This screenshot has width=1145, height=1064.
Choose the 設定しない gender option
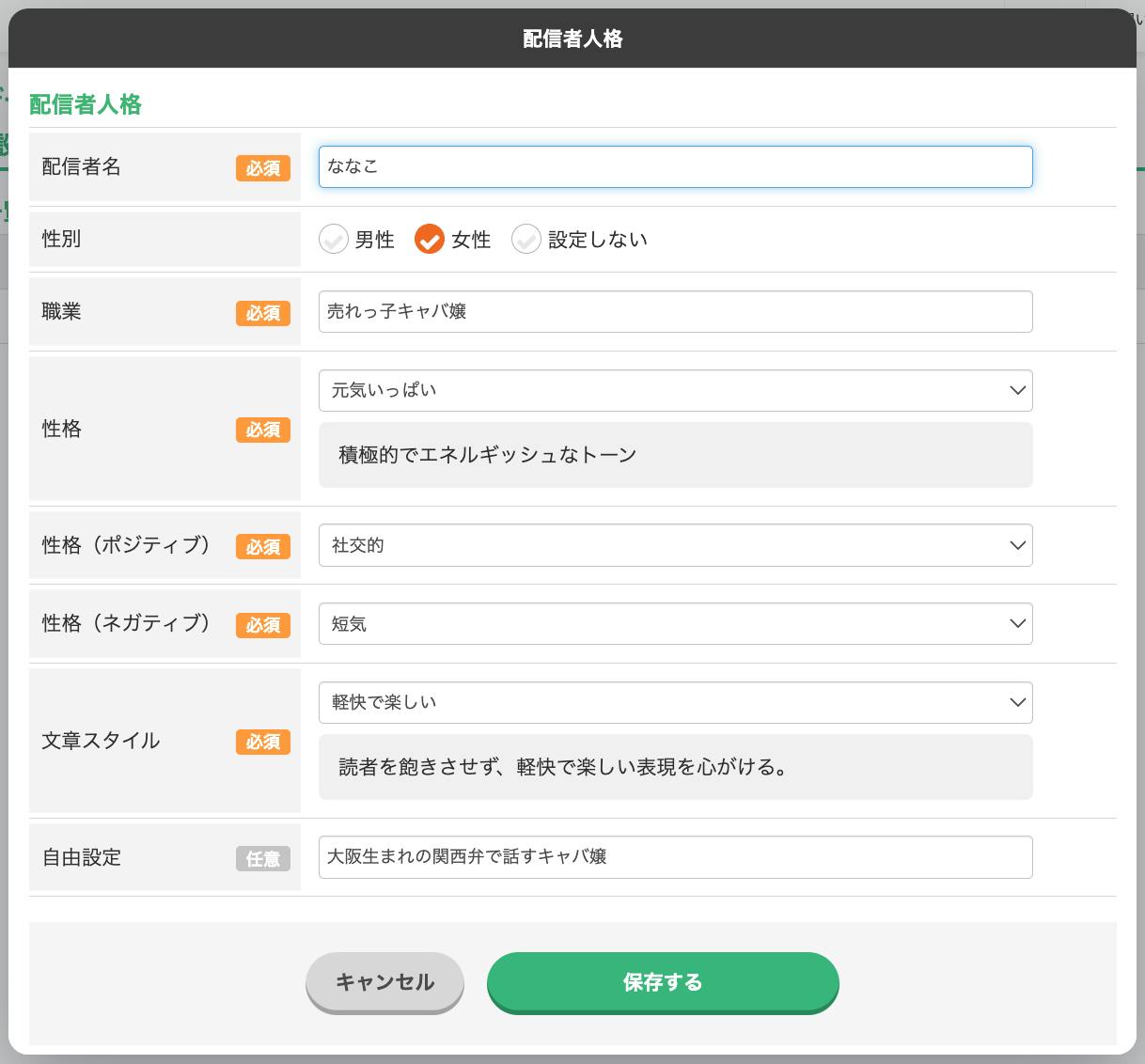(526, 240)
